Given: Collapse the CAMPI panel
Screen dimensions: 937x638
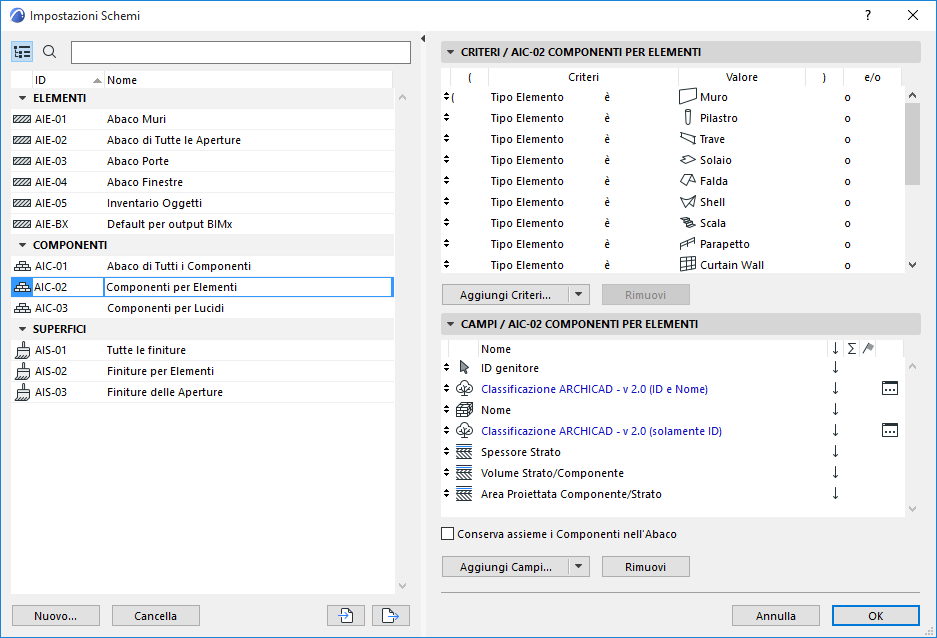Looking at the screenshot, I should [x=451, y=324].
